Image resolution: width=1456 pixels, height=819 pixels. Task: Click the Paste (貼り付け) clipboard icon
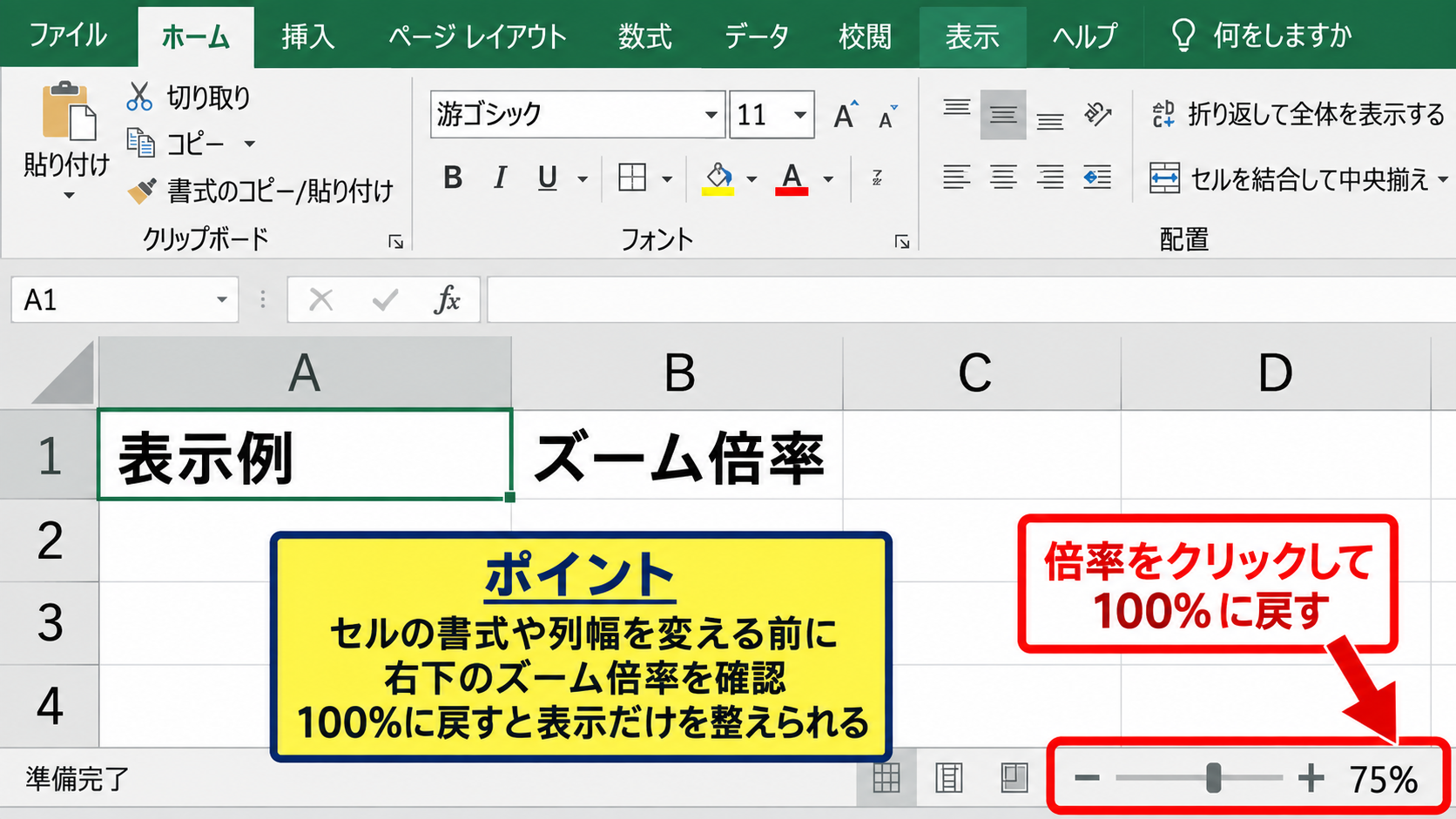(68, 111)
